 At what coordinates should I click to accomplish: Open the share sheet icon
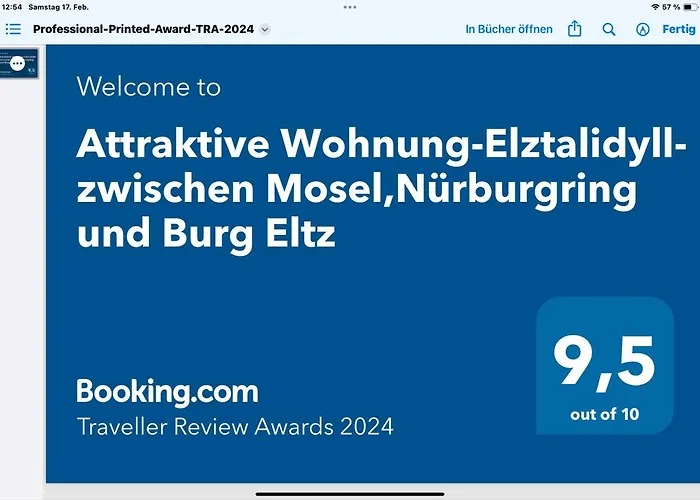(575, 29)
